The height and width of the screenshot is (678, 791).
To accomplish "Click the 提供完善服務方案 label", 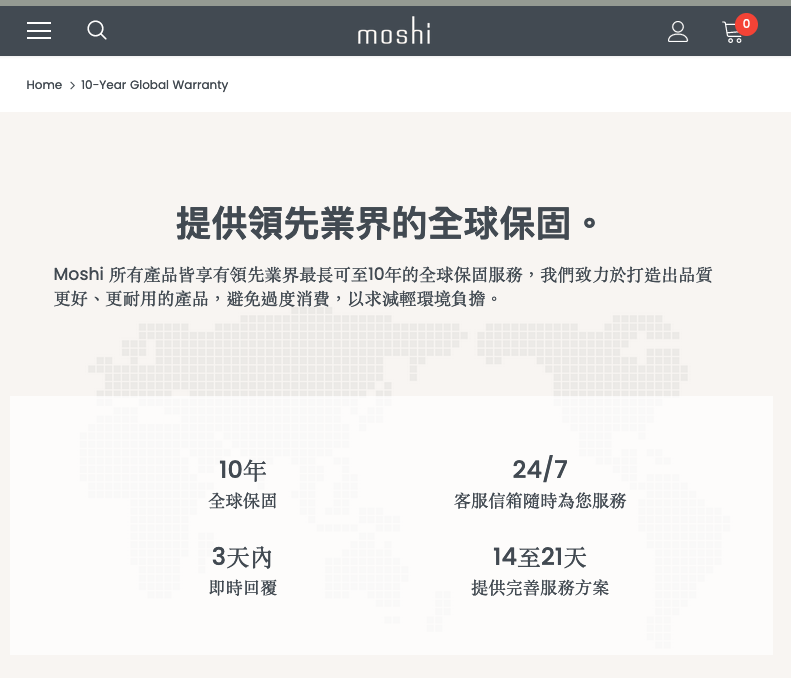I will point(540,588).
